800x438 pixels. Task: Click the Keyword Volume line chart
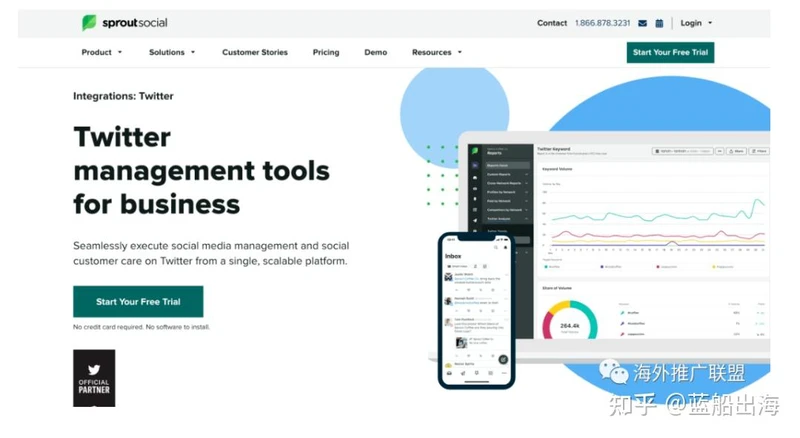[x=654, y=220]
